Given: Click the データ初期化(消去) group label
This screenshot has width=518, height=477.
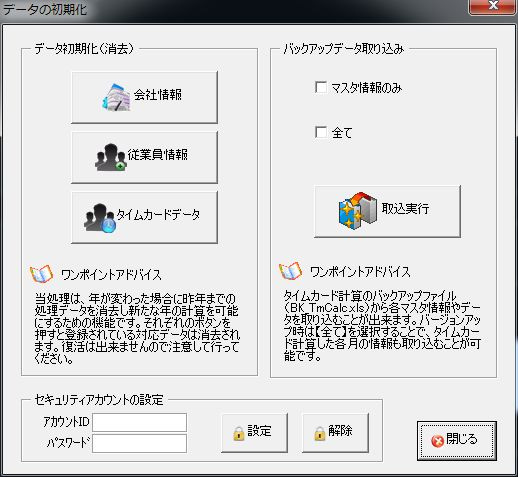Looking at the screenshot, I should pyautogui.click(x=84, y=49).
